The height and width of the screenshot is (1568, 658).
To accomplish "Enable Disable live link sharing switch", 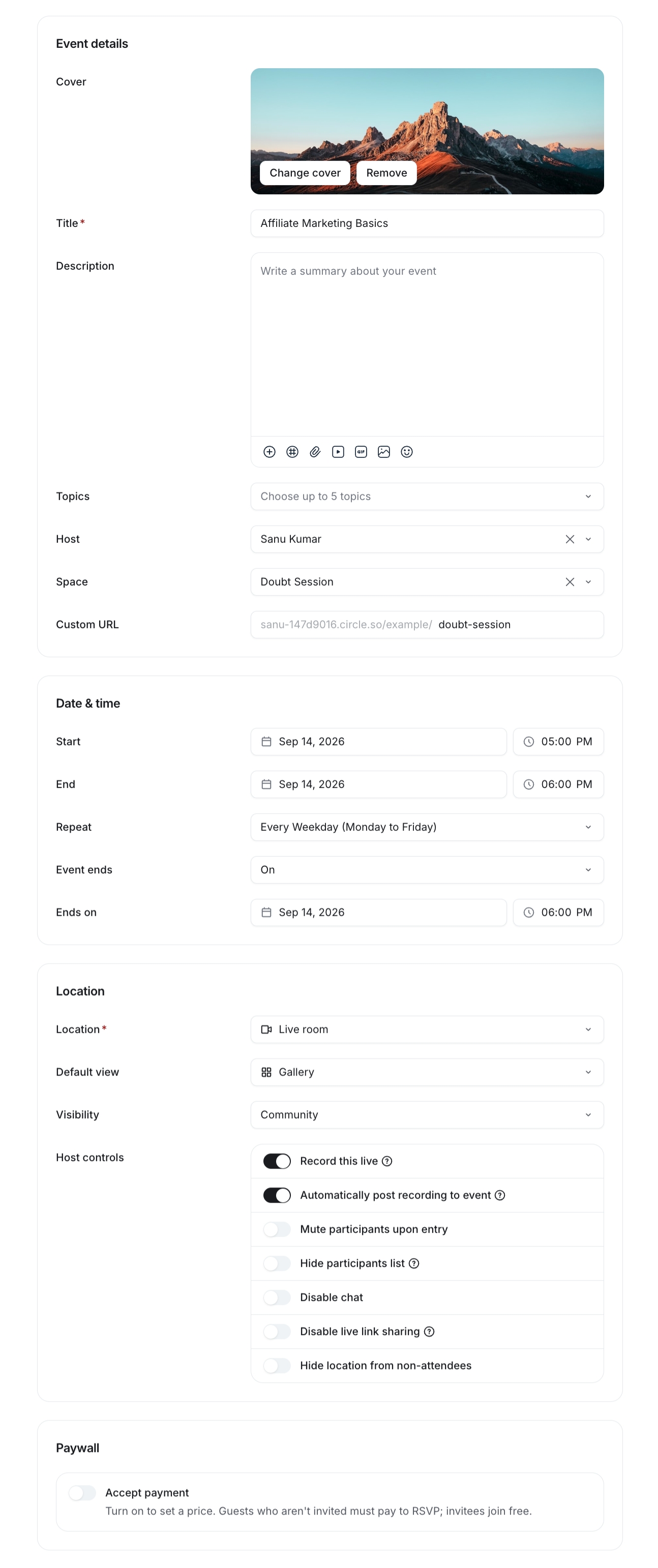I will (x=277, y=1332).
